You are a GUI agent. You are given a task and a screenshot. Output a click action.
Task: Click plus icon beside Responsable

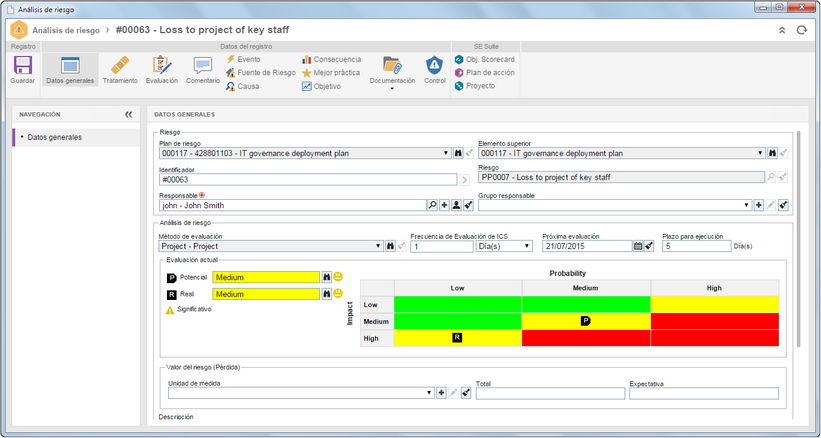coord(445,206)
